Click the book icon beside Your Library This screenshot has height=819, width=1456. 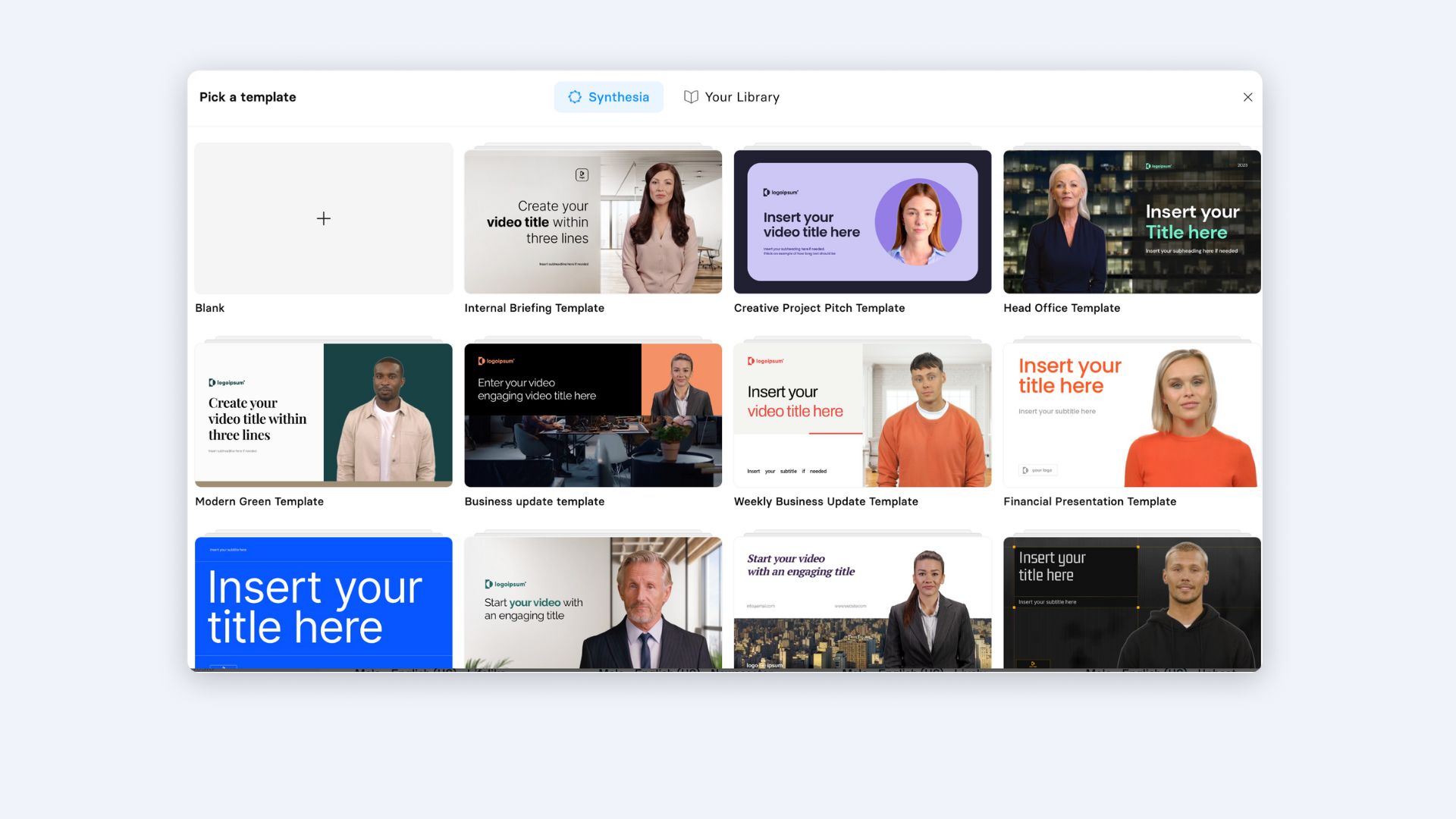(691, 97)
